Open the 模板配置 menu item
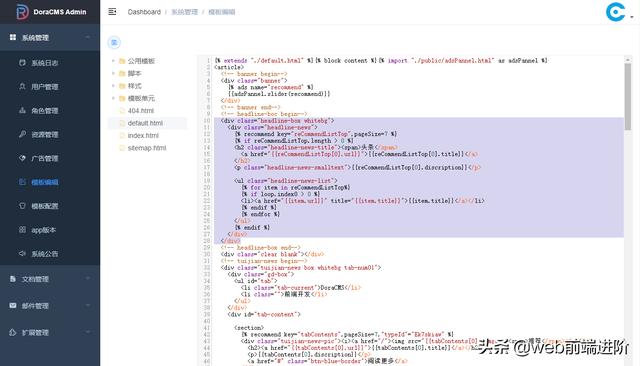The height and width of the screenshot is (366, 640). [50, 206]
